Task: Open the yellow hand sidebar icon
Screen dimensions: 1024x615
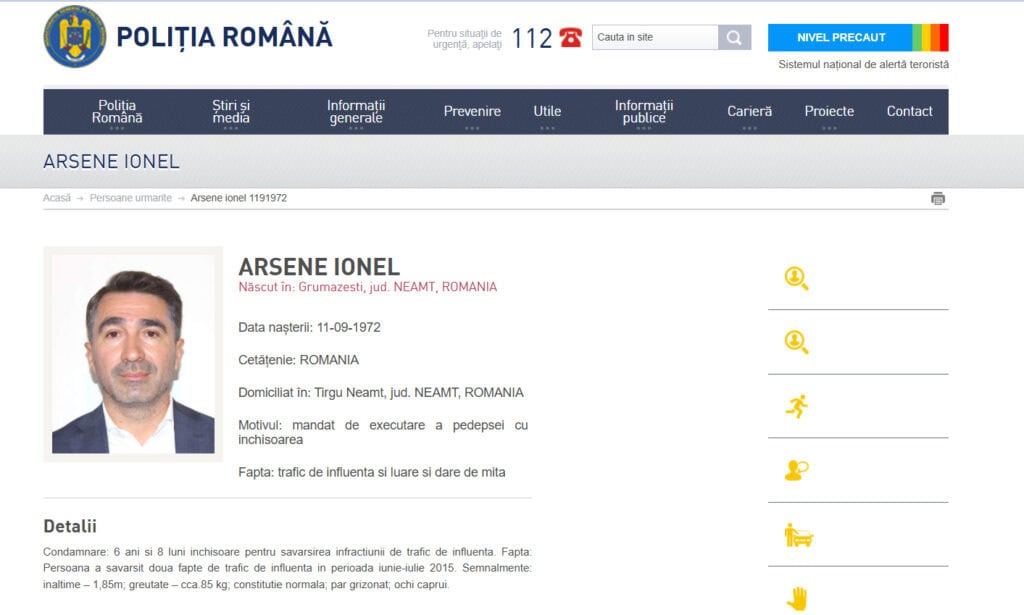Action: [x=797, y=599]
